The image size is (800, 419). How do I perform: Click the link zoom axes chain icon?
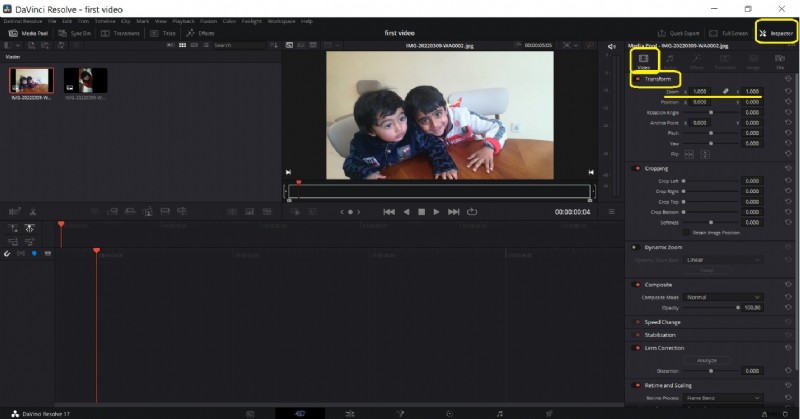[725, 91]
